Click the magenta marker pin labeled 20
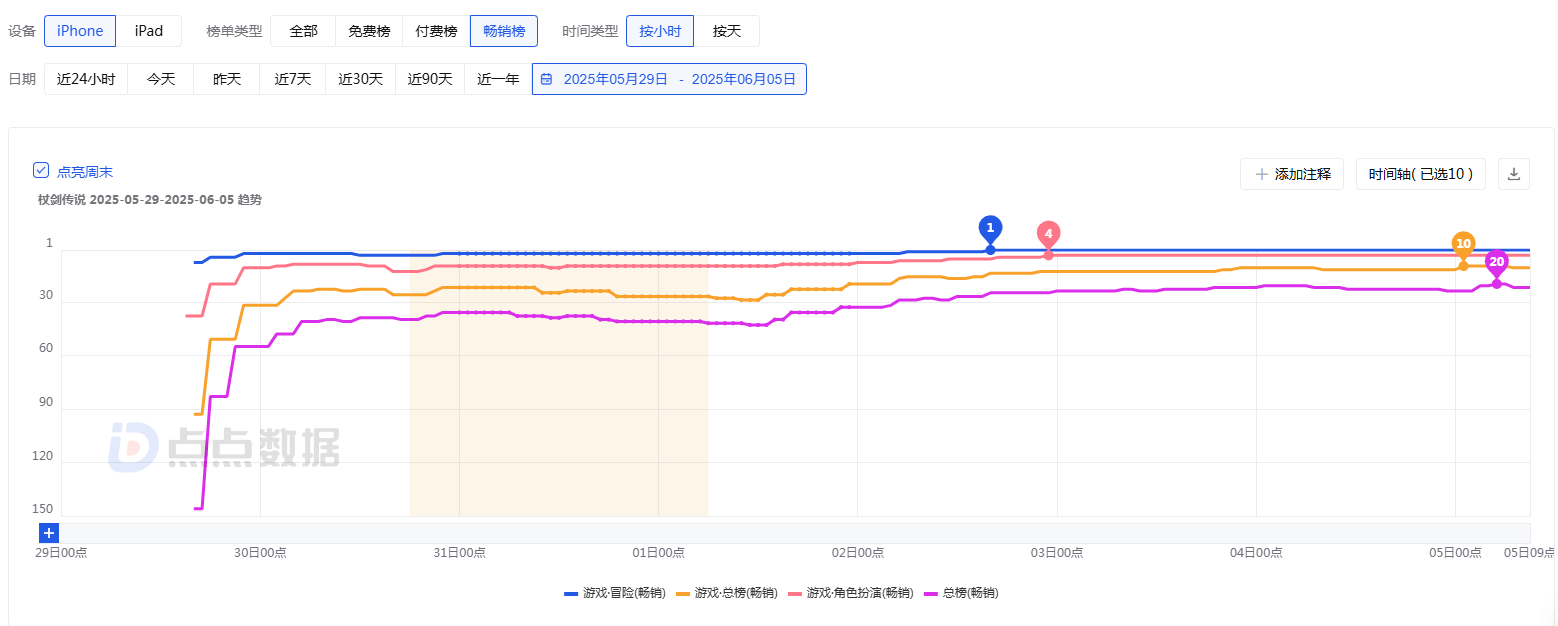Screen dimensions: 1558x626 click(x=1496, y=263)
